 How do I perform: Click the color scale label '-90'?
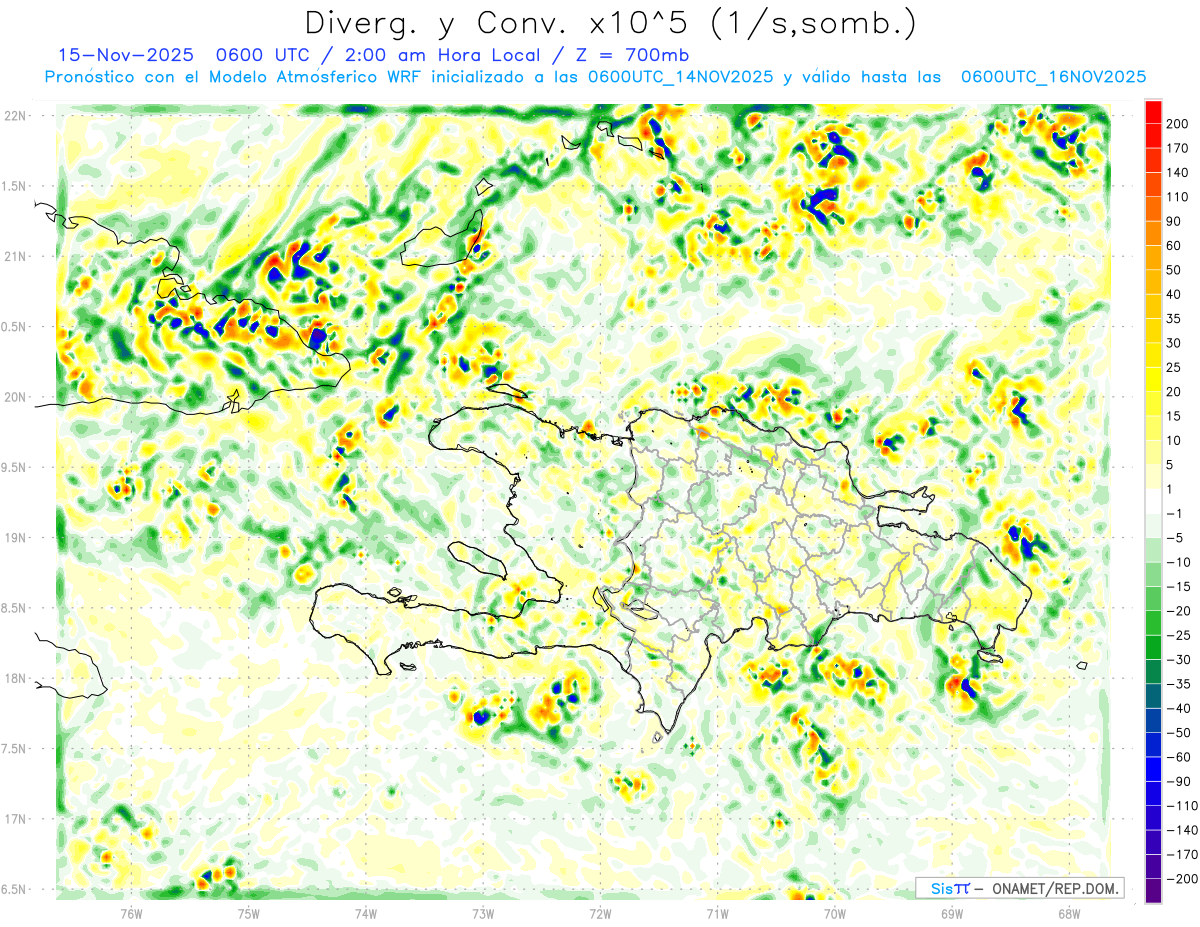1178,783
